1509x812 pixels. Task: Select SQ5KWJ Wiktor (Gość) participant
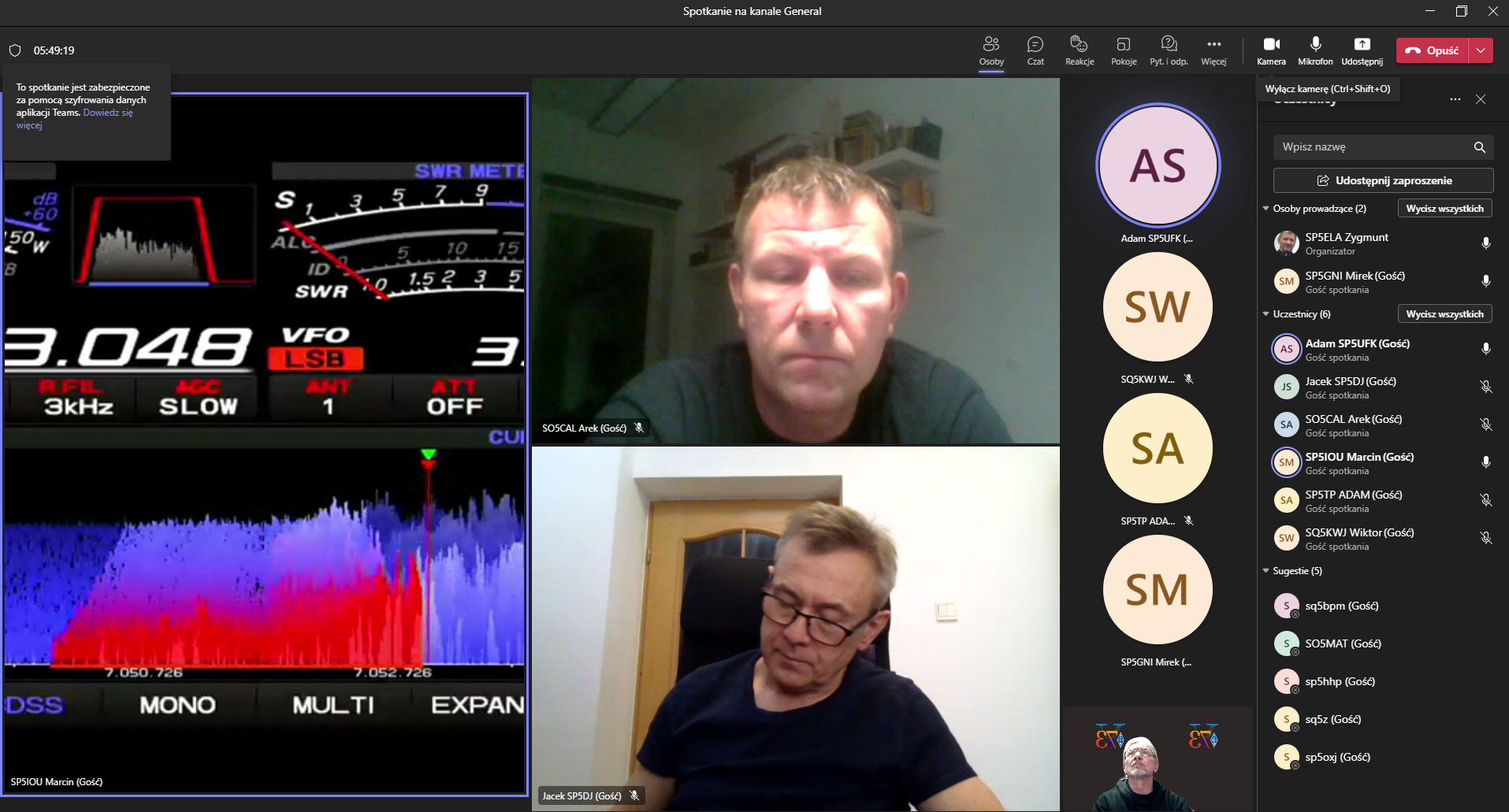(1383, 539)
